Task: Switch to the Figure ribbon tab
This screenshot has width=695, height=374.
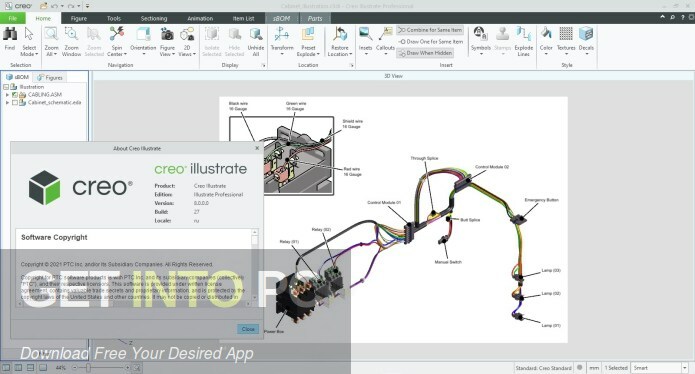Action: point(78,18)
